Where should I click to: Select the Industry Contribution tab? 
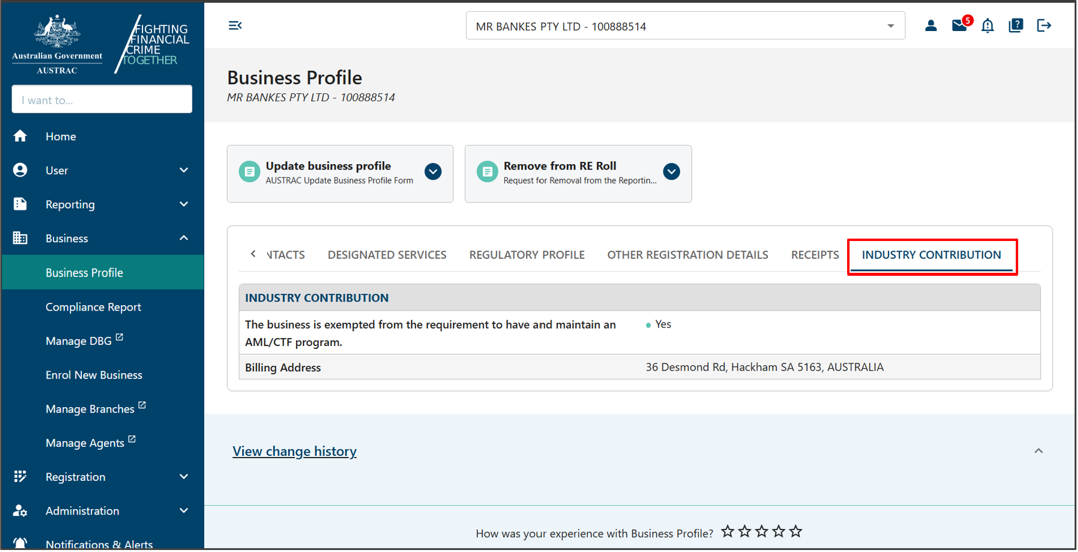pos(932,255)
